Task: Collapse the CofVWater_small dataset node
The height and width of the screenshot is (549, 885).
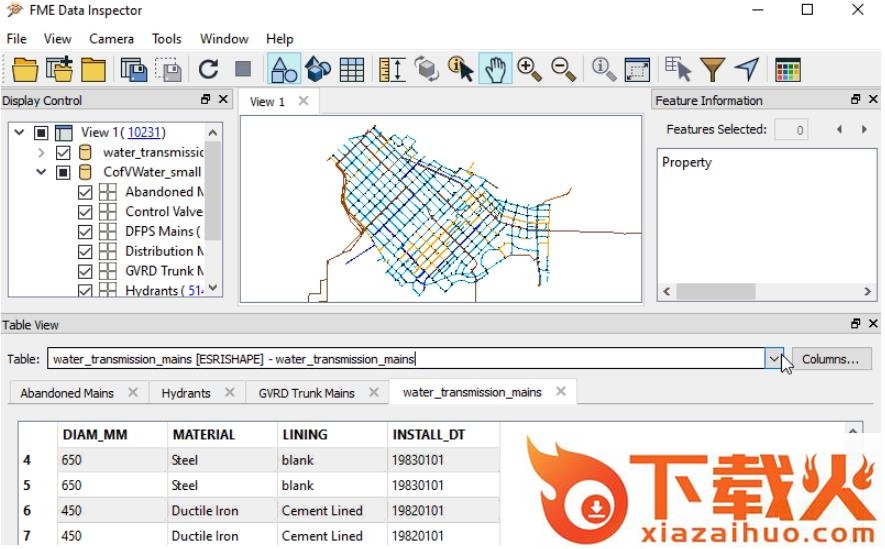Action: (x=41, y=172)
